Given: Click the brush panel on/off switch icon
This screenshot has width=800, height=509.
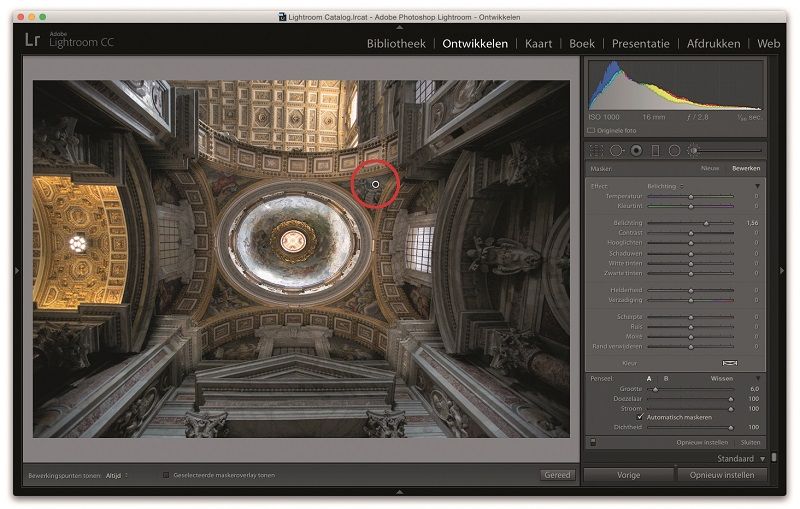Looking at the screenshot, I should pyautogui.click(x=593, y=441).
